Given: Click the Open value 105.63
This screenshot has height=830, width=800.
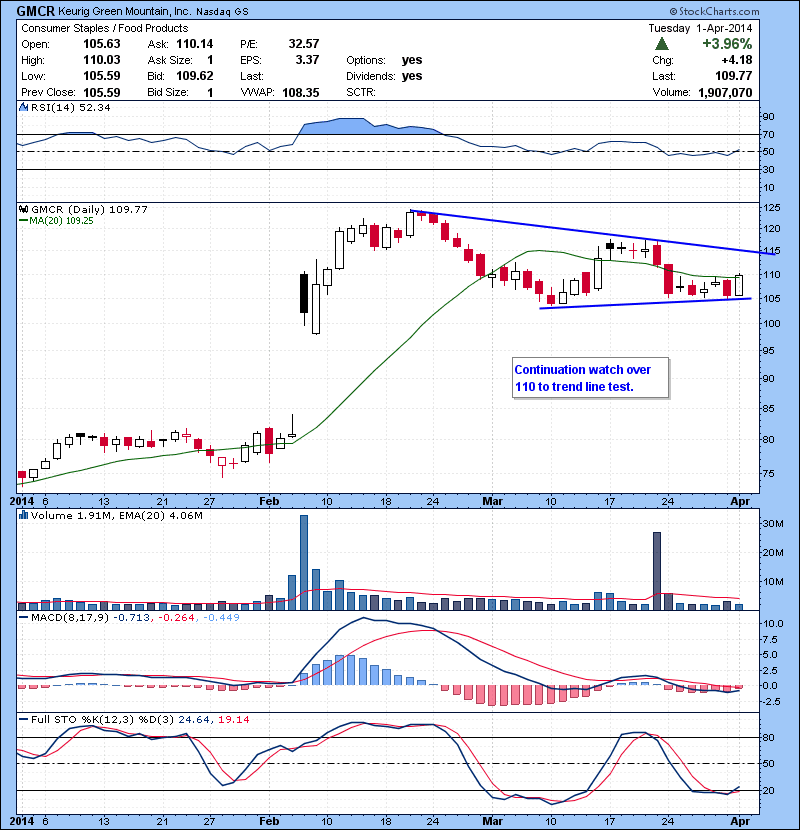Looking at the screenshot, I should pyautogui.click(x=102, y=44).
